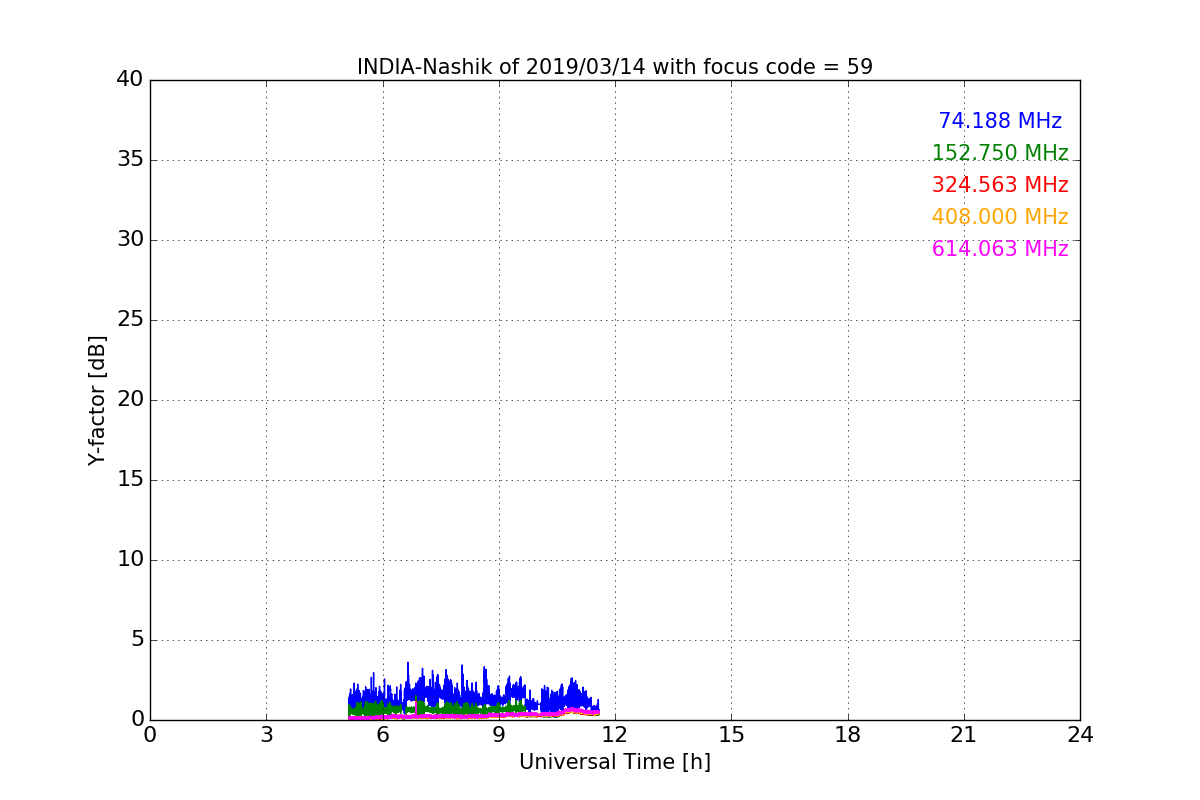The height and width of the screenshot is (800, 1200).
Task: Click the 'Y-factor [dB]' axis label
Action: [x=97, y=400]
